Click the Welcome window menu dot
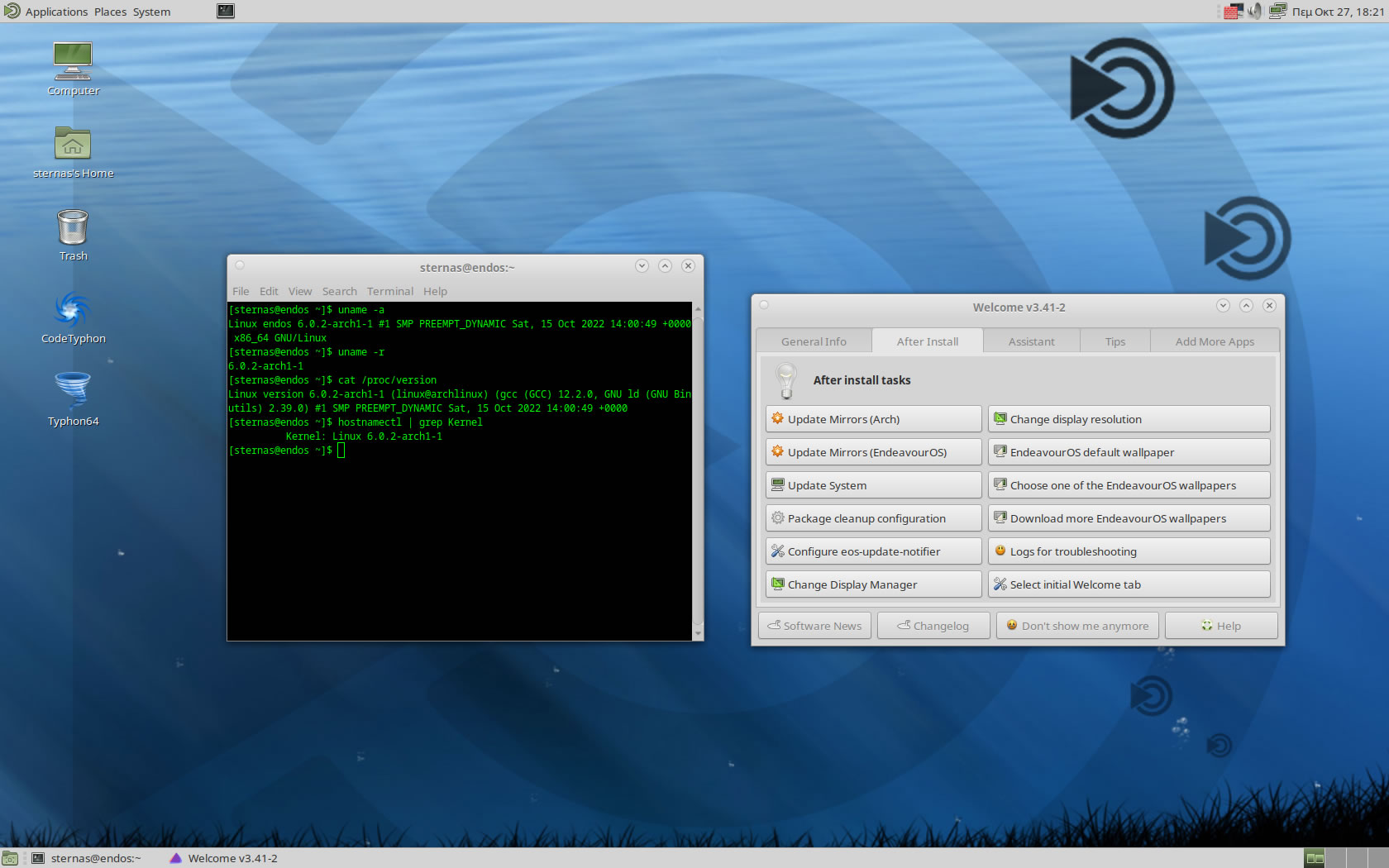The width and height of the screenshot is (1389, 868). pyautogui.click(x=764, y=305)
